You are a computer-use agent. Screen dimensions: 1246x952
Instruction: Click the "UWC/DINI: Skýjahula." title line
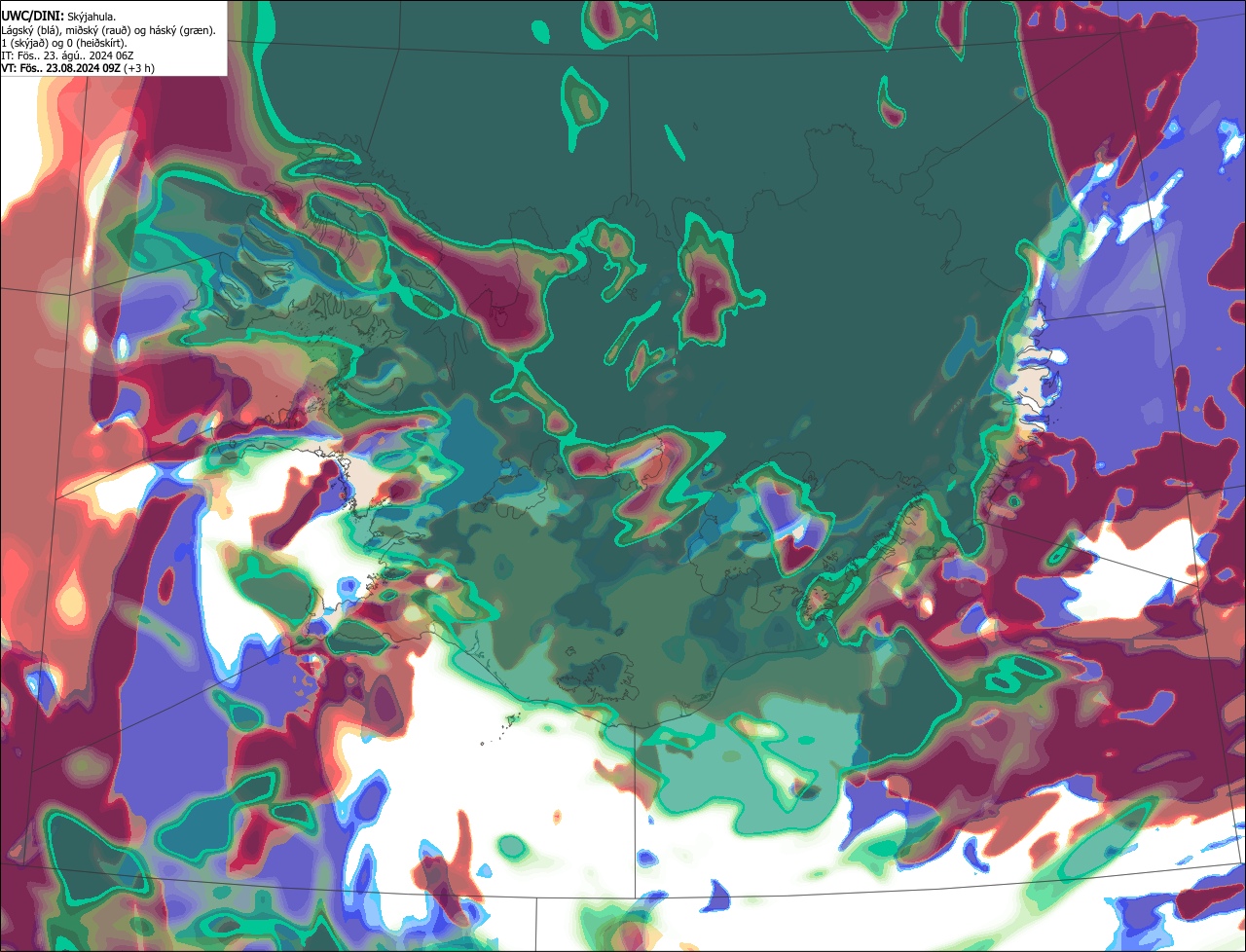click(x=58, y=16)
